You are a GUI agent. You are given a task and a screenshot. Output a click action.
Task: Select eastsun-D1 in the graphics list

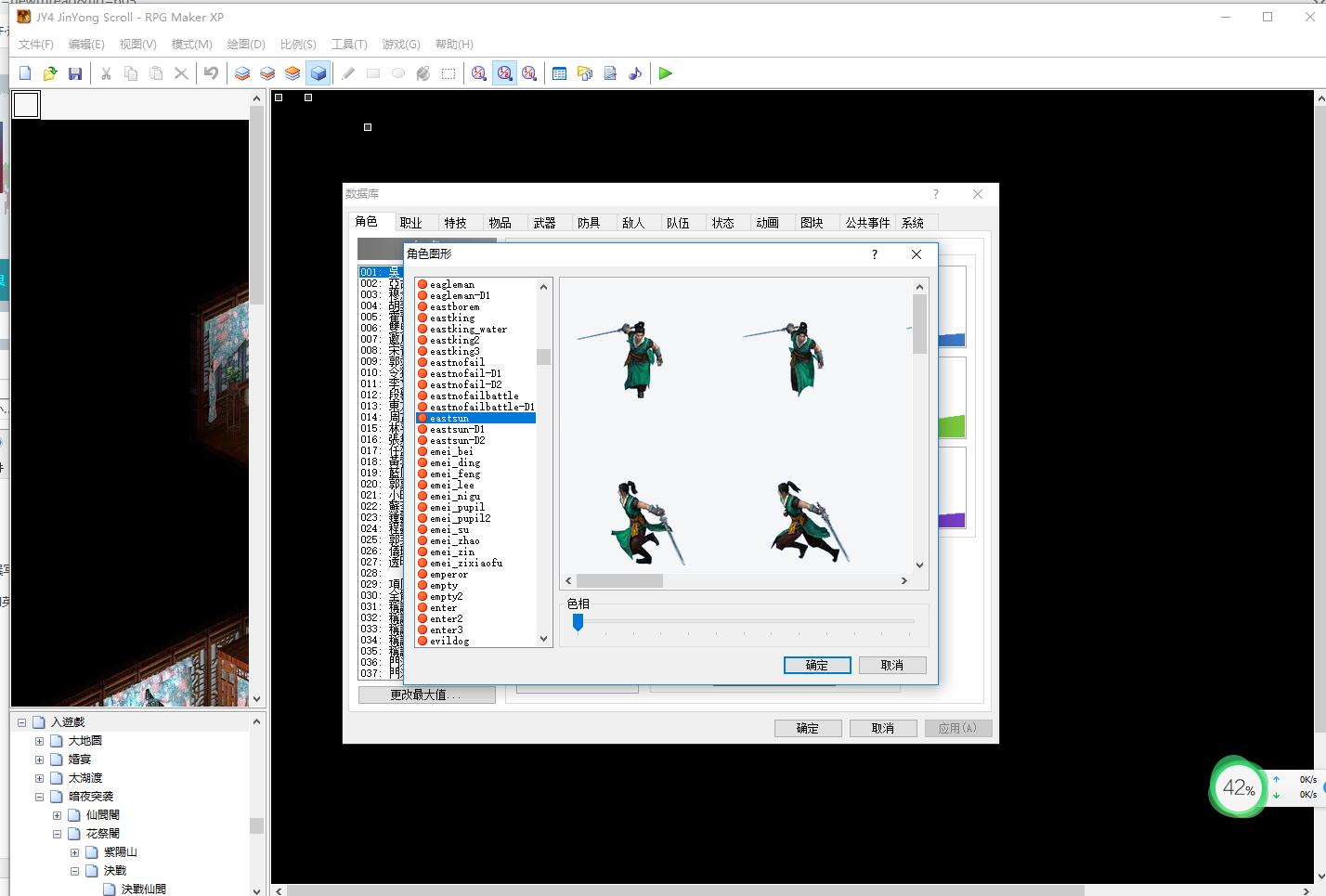(x=457, y=429)
